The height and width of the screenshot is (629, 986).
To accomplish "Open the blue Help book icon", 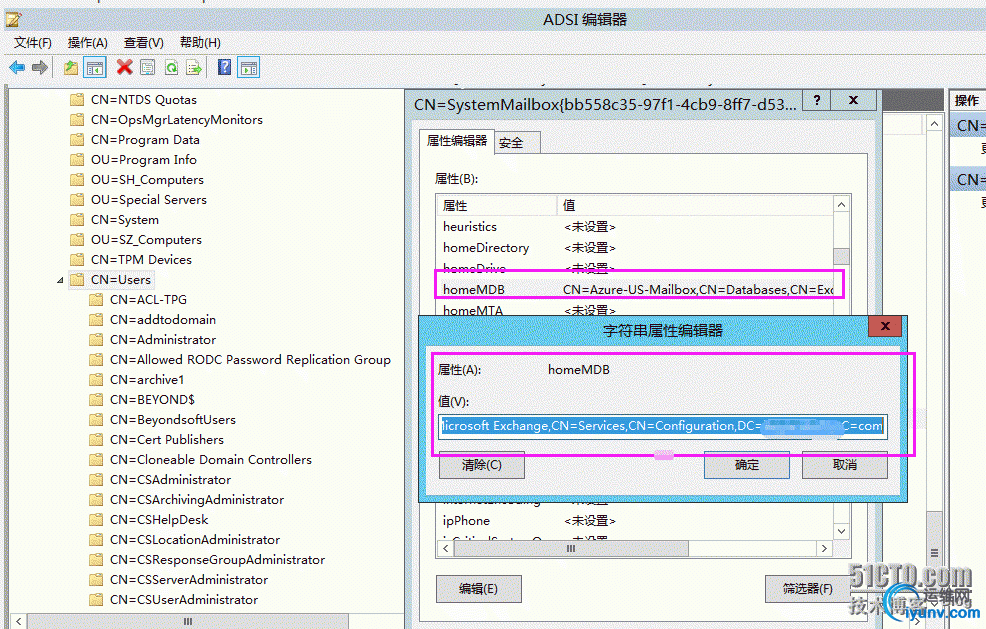I will (x=224, y=67).
